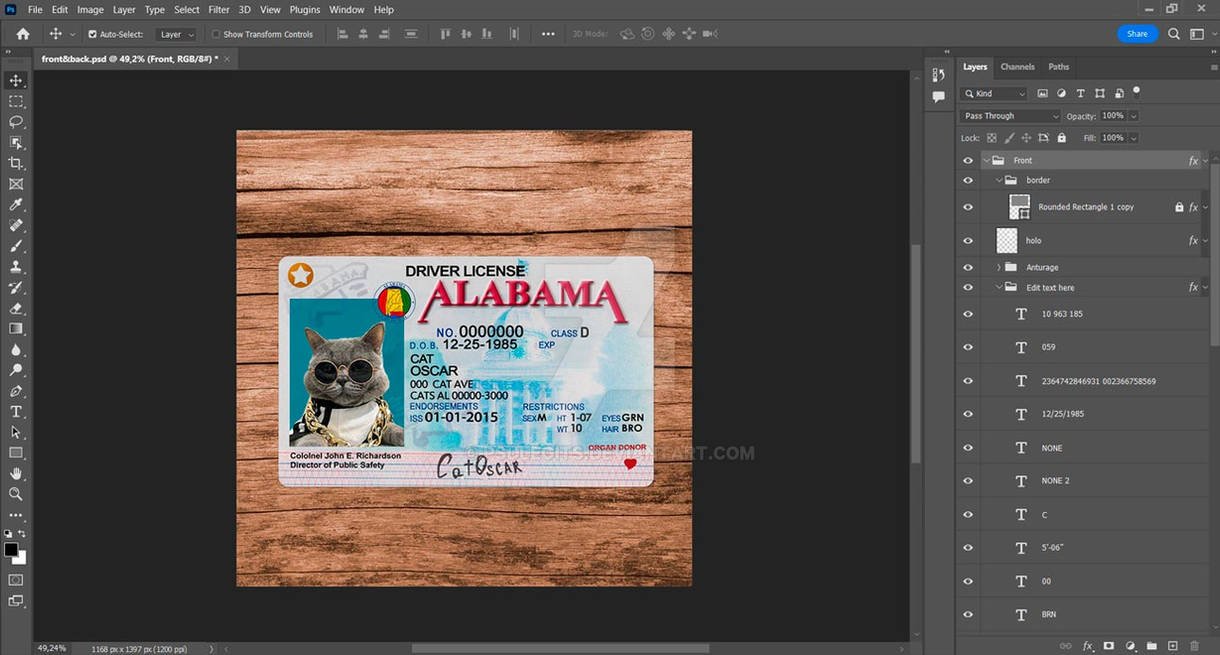This screenshot has width=1220, height=655.
Task: Select the Path Selection tool
Action: pos(16,432)
